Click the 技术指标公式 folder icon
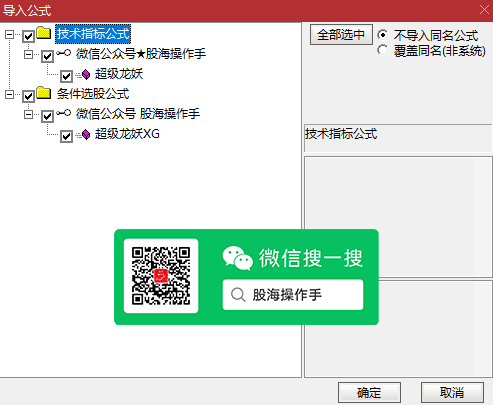Screen dimensions: 493x405 (x=44, y=33)
